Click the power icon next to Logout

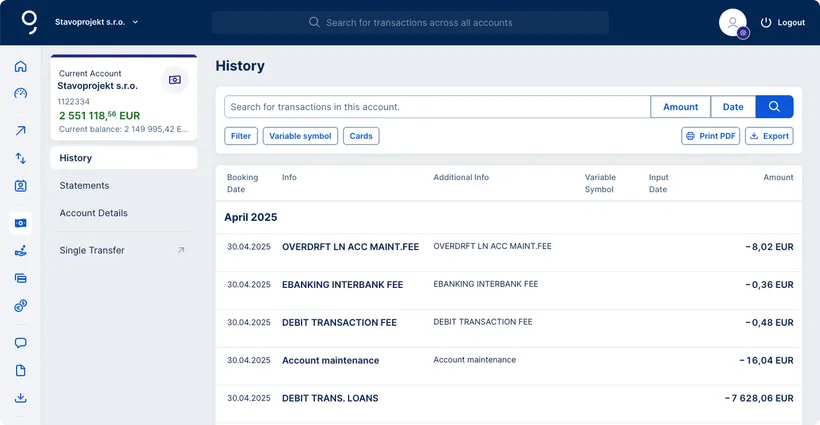(766, 22)
